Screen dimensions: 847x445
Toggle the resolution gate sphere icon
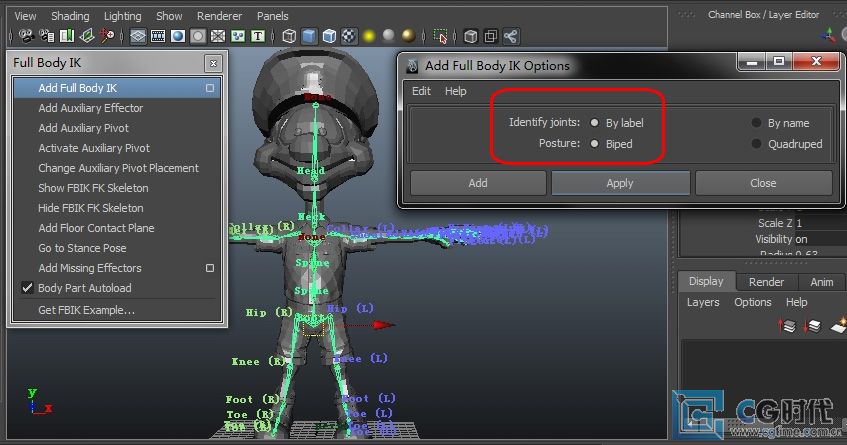click(178, 36)
